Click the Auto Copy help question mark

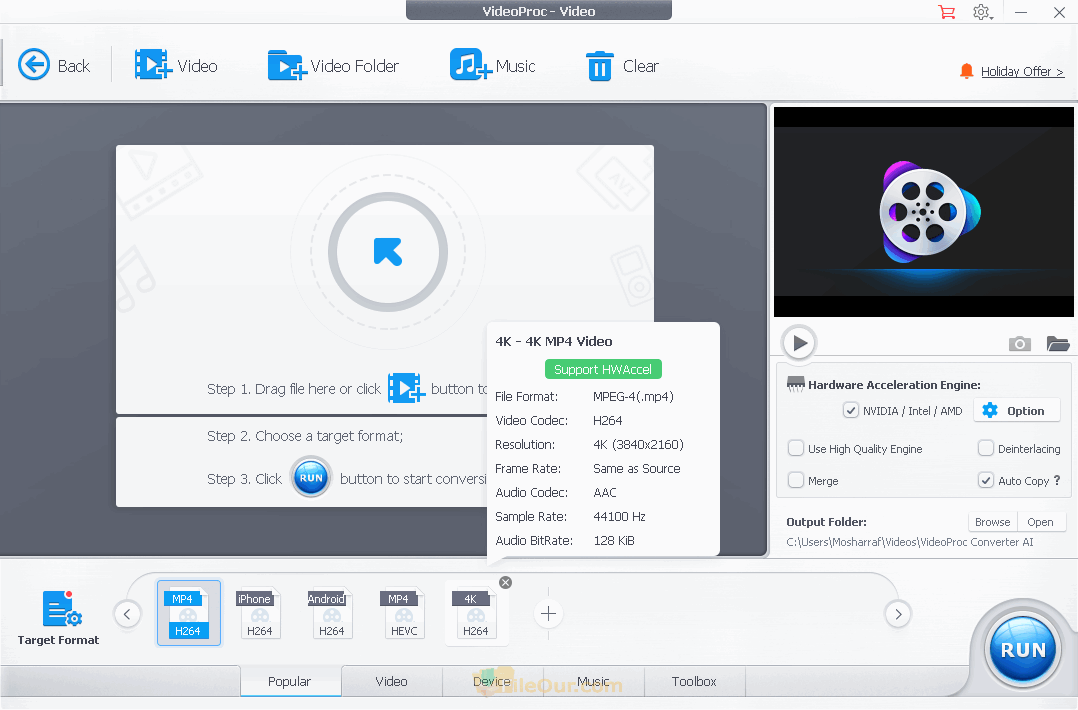(x=1057, y=480)
